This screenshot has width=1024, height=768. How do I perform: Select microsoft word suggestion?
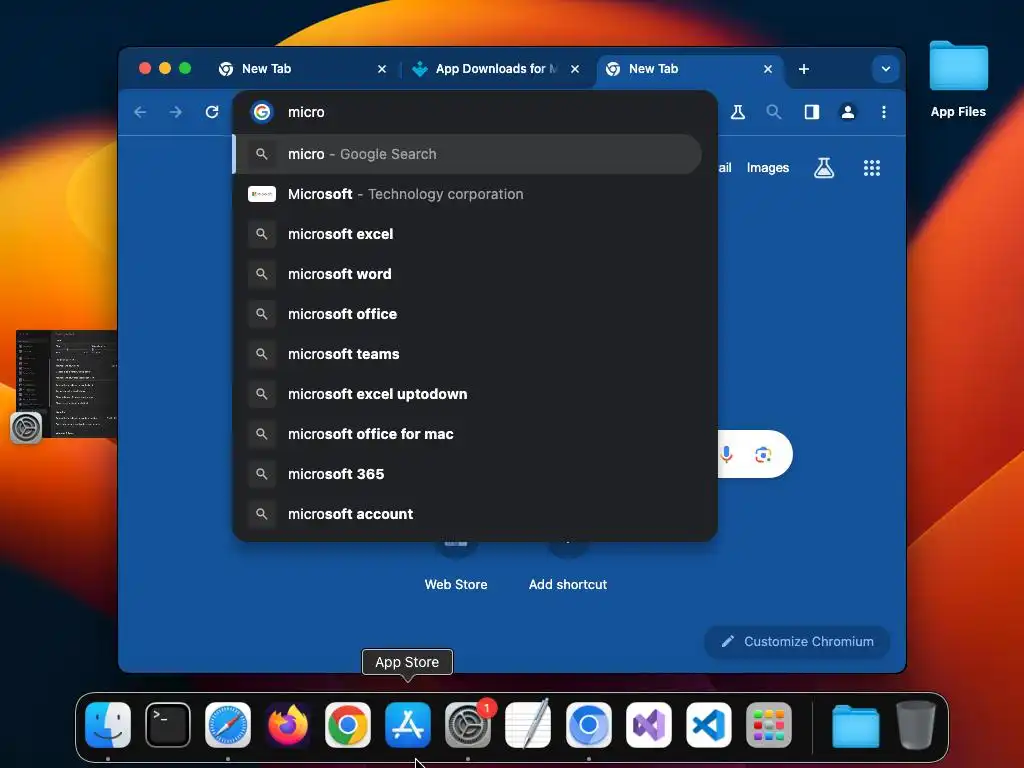tap(468, 274)
